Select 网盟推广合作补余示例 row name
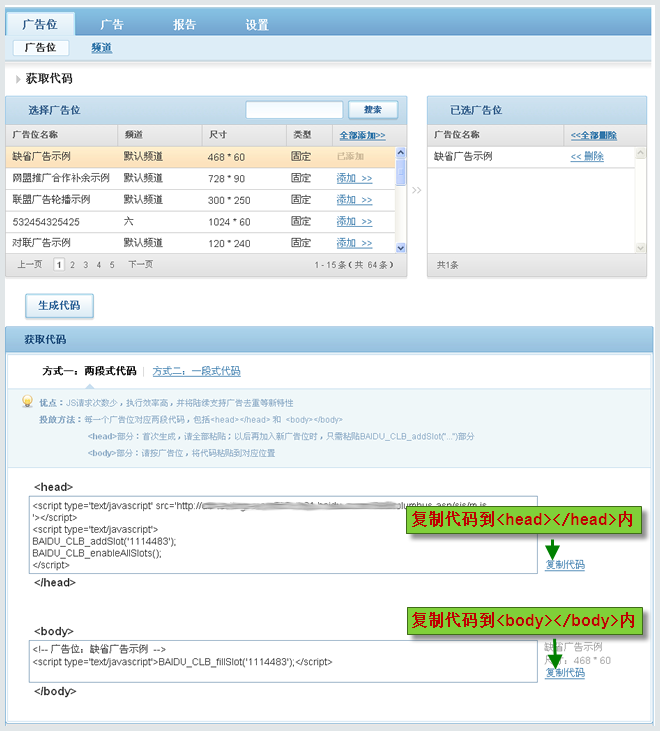Screen dimensions: 660x731 point(61,178)
